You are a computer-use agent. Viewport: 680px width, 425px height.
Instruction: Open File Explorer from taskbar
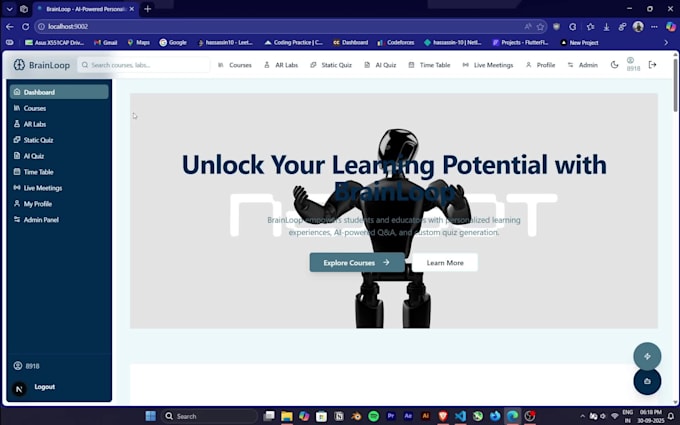[x=287, y=416]
